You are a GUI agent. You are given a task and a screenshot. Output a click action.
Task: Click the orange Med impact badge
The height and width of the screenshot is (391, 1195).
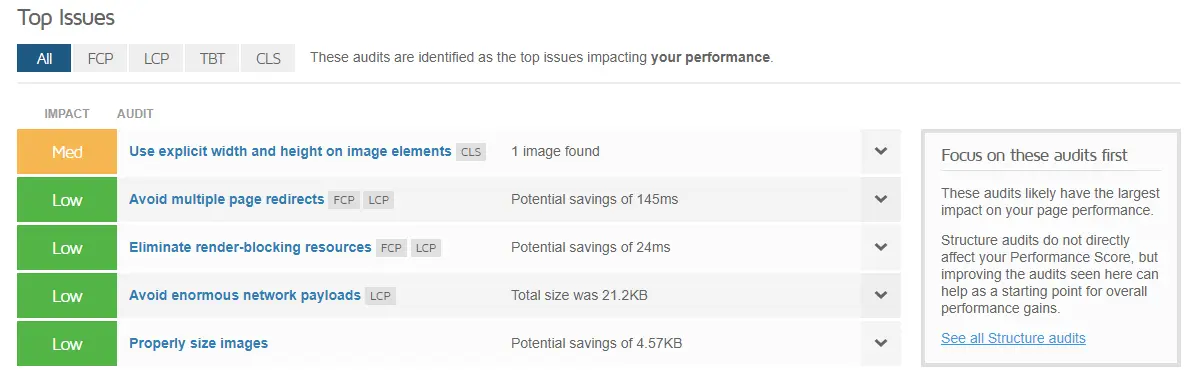click(x=67, y=152)
